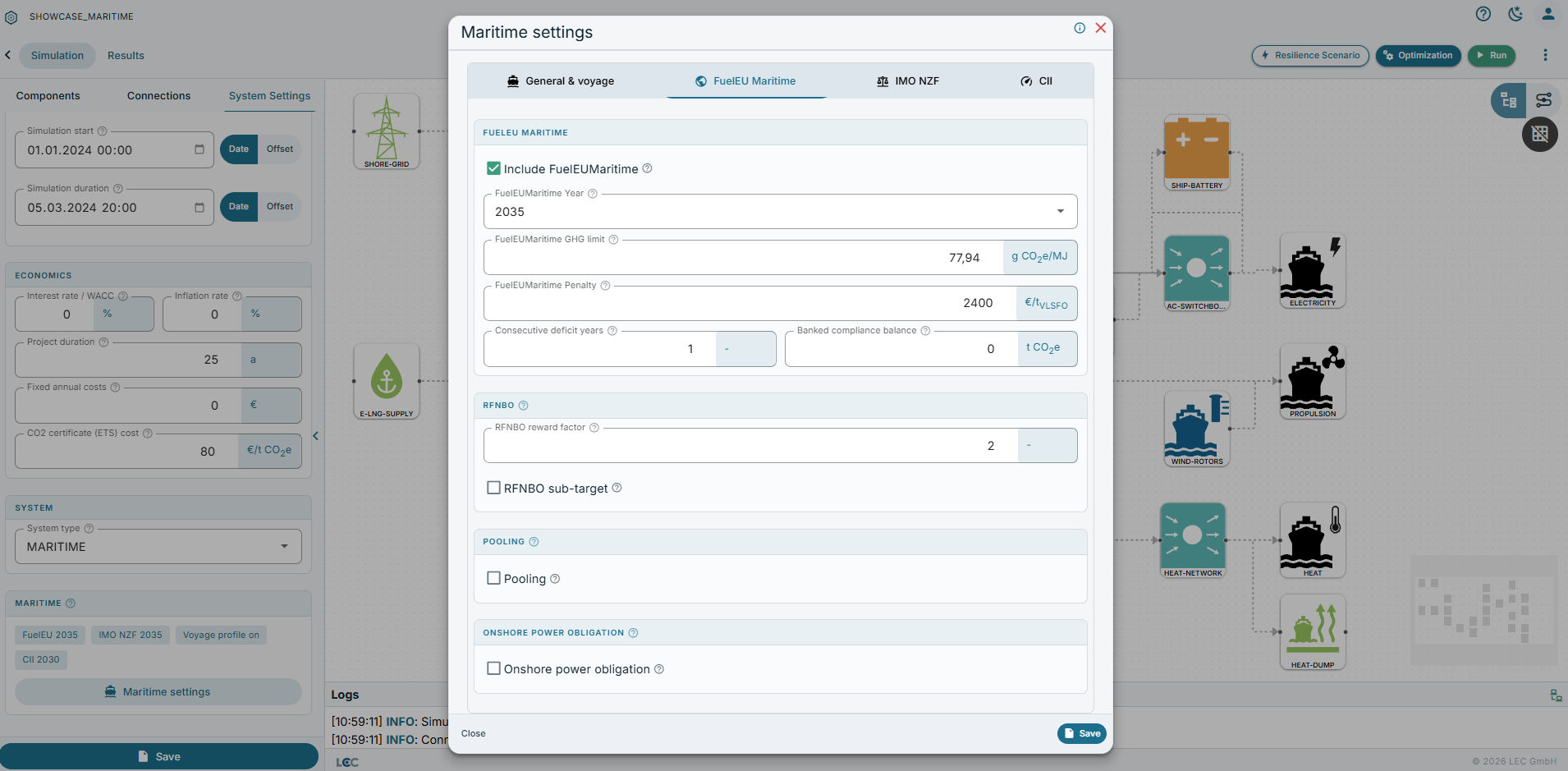Check Onshore power obligation box

pyautogui.click(x=493, y=668)
